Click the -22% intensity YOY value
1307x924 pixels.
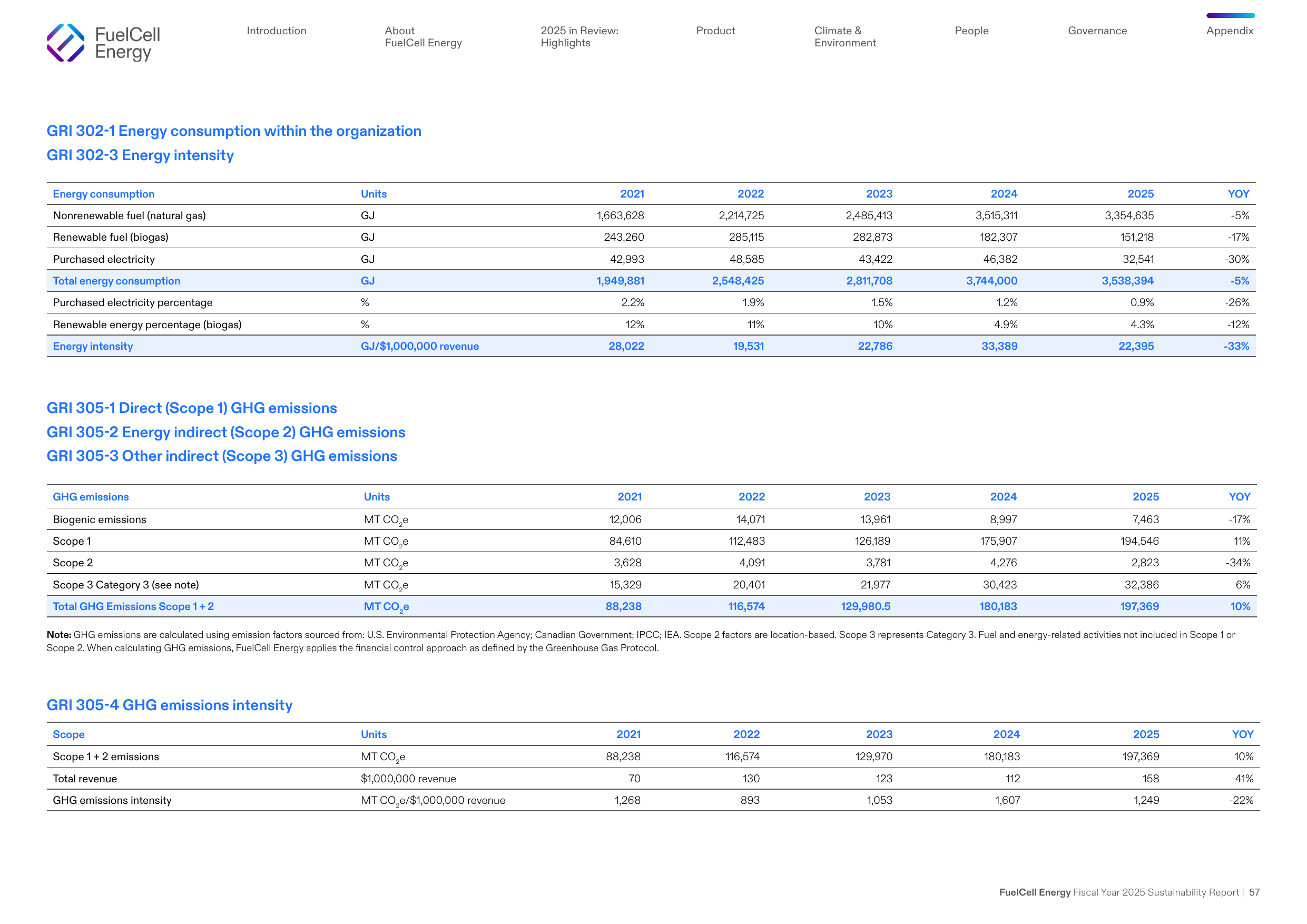point(1241,801)
